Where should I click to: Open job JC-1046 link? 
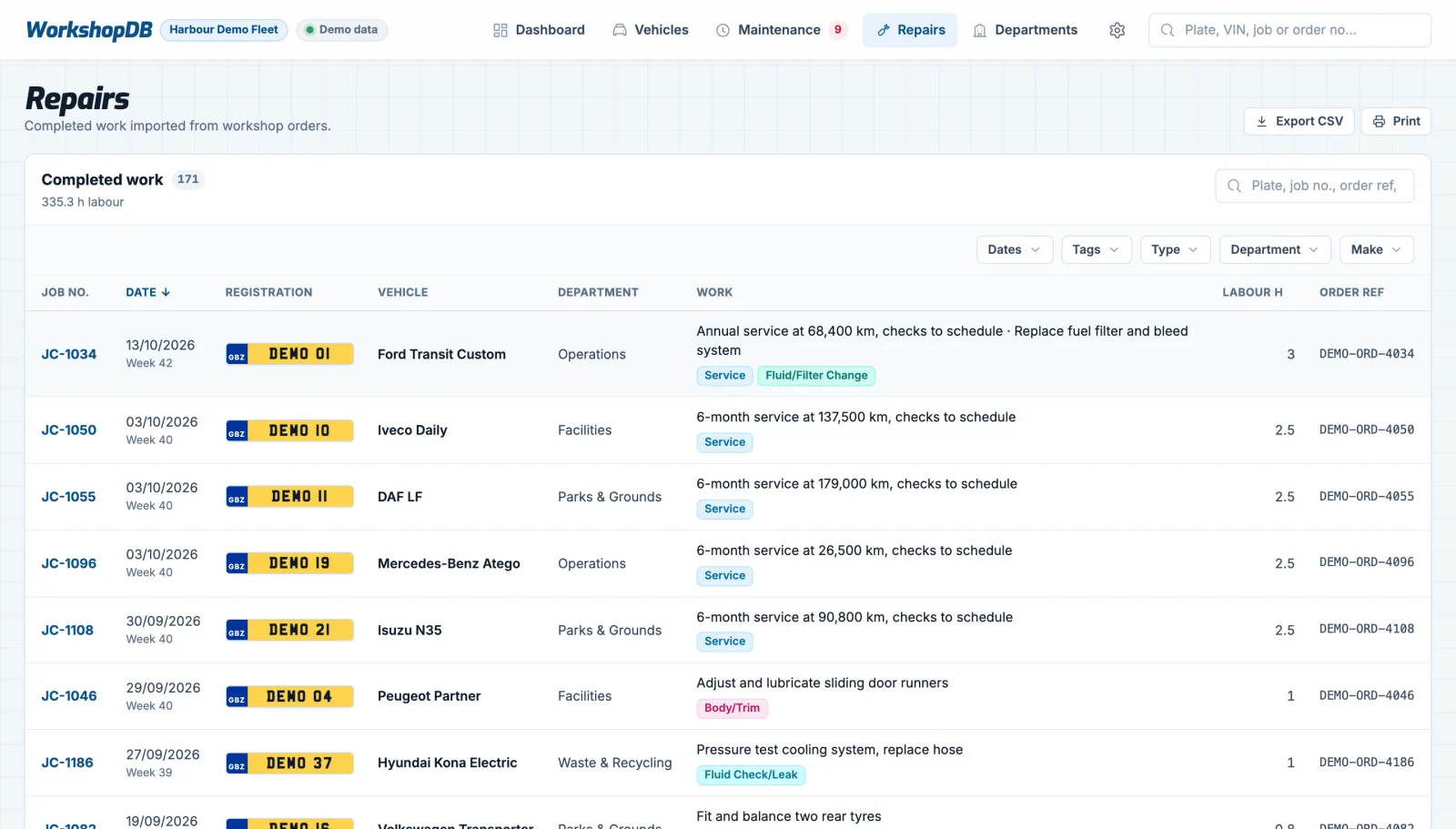point(68,696)
